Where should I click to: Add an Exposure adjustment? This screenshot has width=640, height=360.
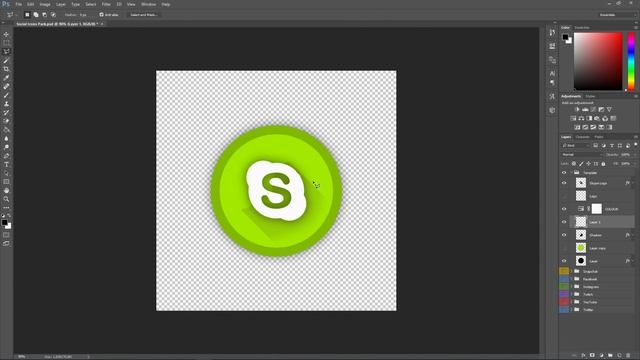tap(601, 109)
